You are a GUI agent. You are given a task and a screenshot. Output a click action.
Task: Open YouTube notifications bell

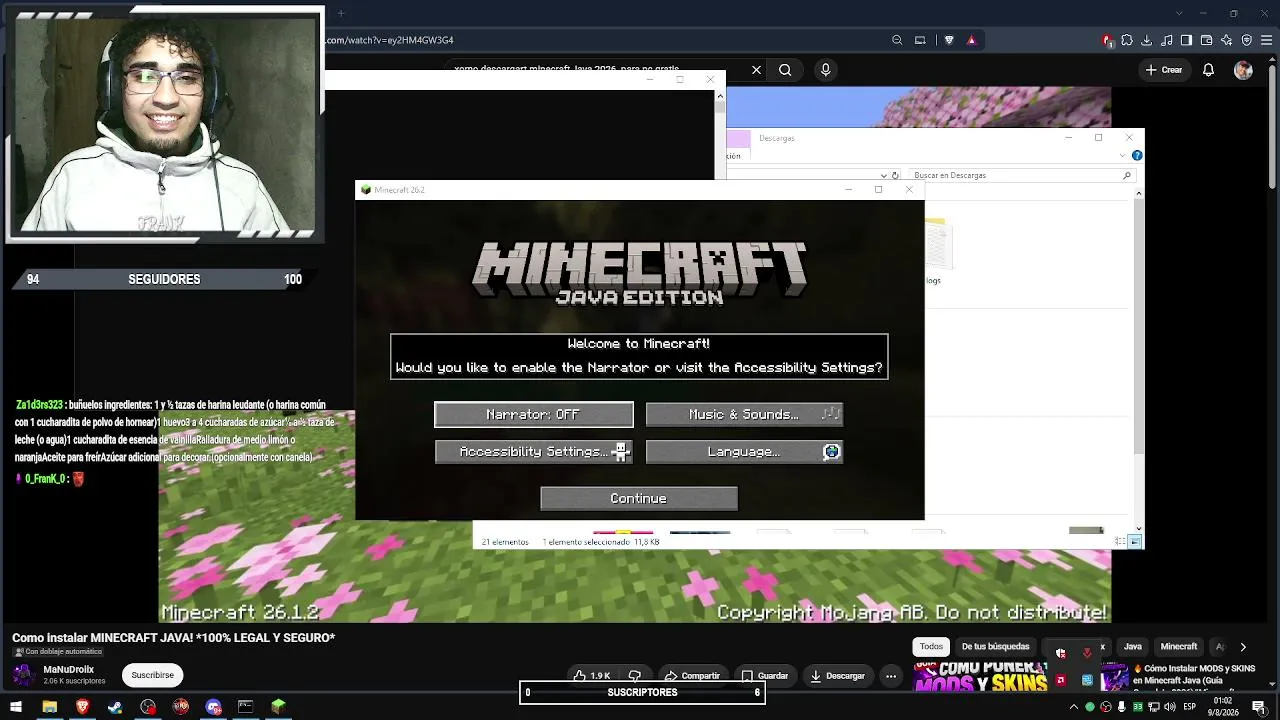pyautogui.click(x=1209, y=70)
